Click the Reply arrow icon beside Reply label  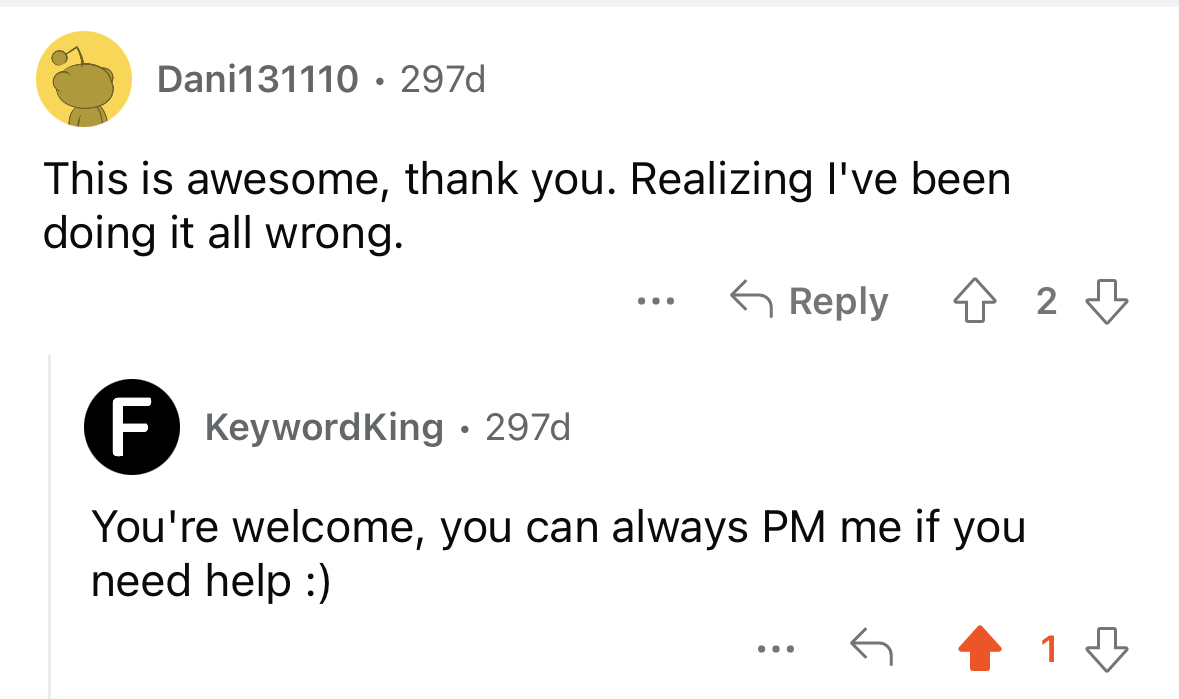point(751,299)
